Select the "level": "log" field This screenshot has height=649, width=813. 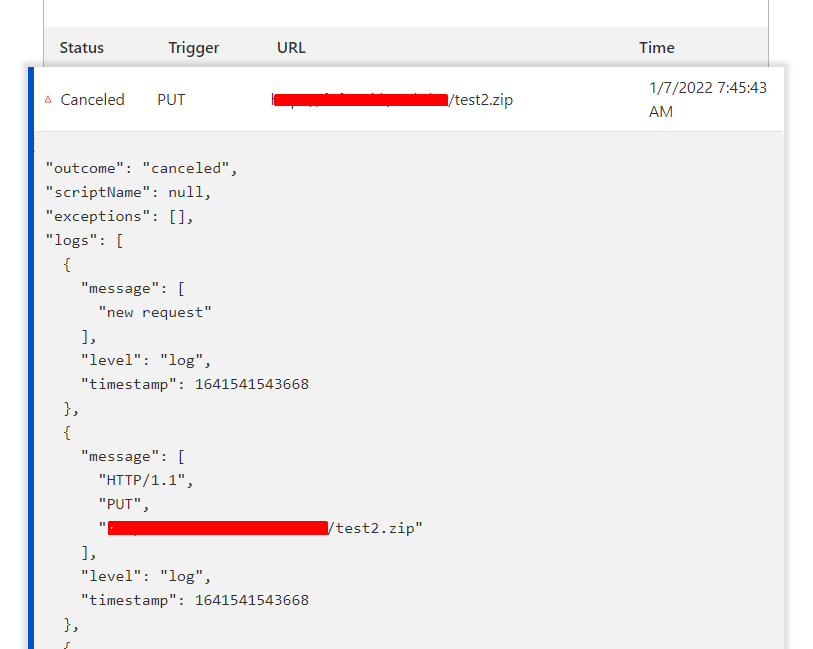(150, 359)
